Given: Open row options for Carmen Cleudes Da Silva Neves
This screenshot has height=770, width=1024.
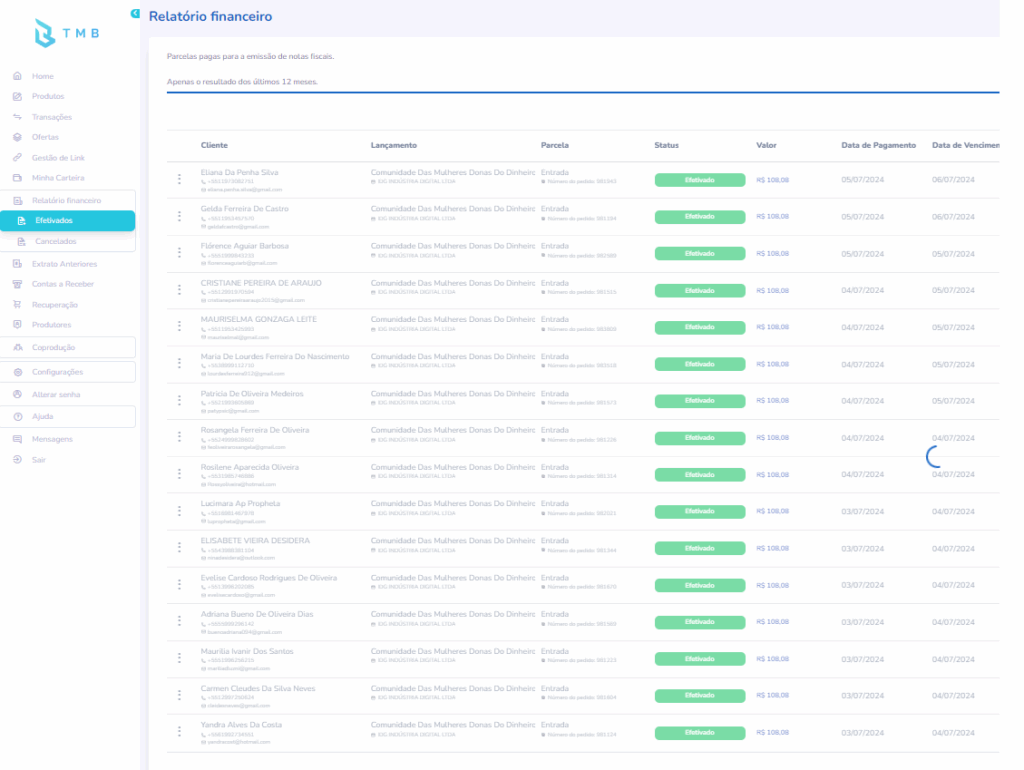Looking at the screenshot, I should 180,695.
